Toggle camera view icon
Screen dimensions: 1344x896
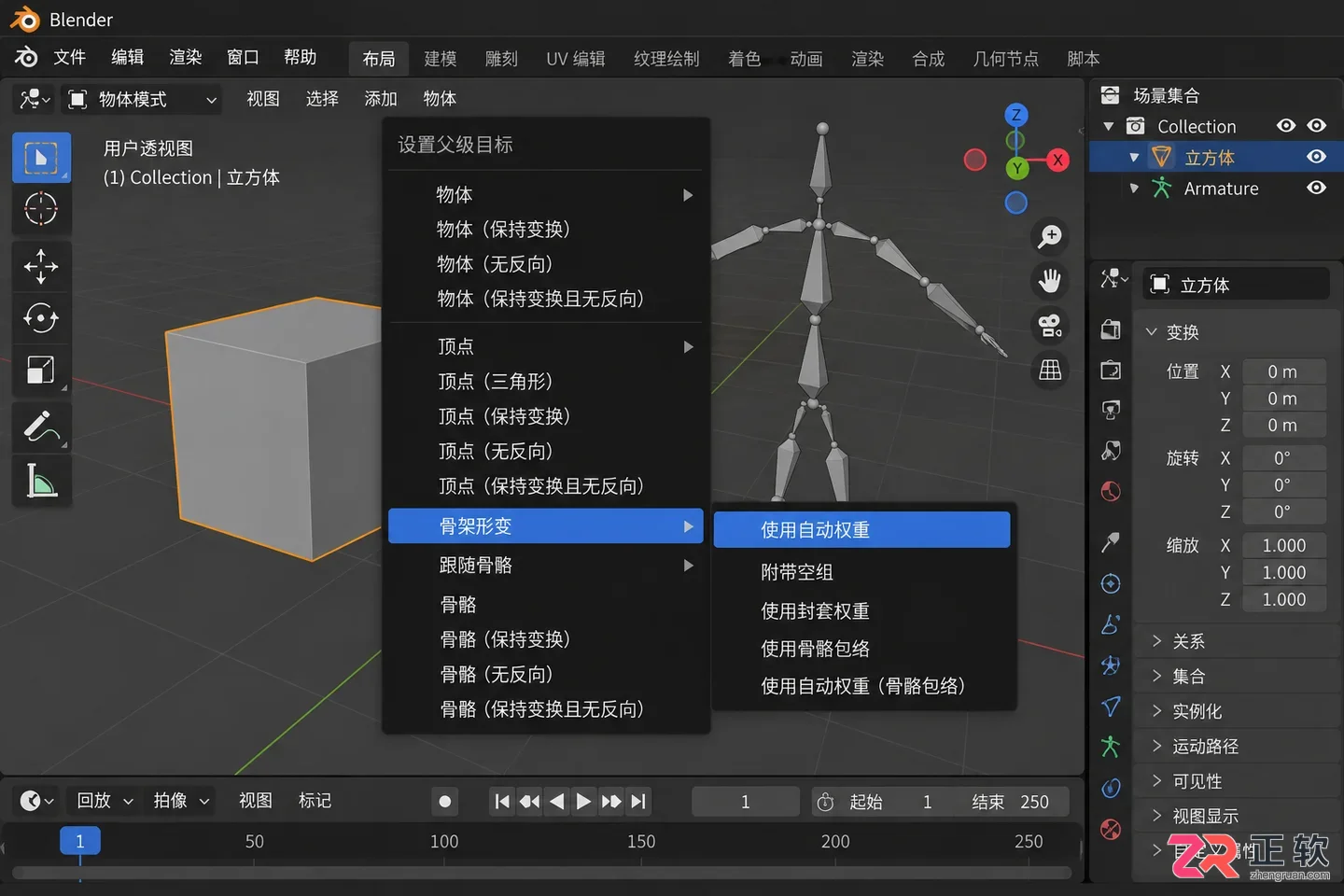pos(1050,326)
